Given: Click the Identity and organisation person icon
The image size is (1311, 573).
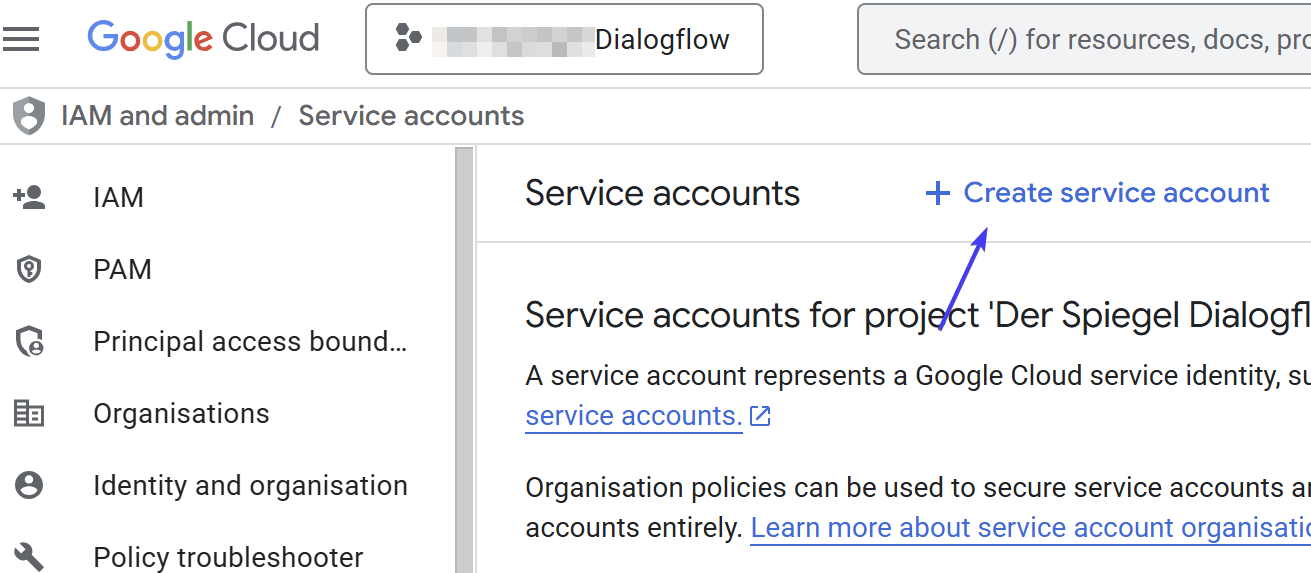Looking at the screenshot, I should click(29, 486).
